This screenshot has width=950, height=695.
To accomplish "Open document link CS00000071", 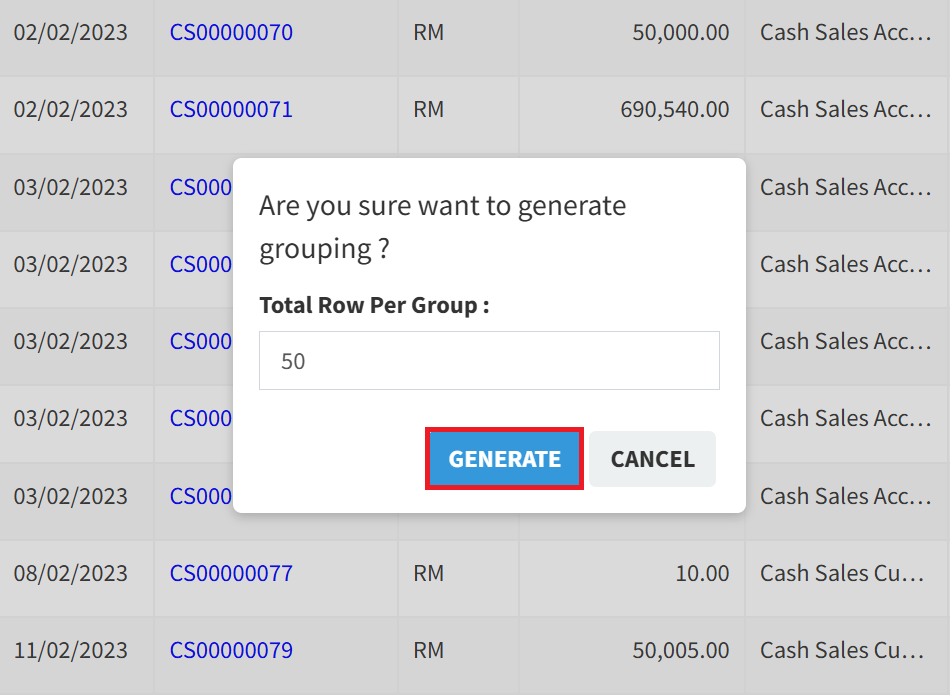I will [231, 109].
